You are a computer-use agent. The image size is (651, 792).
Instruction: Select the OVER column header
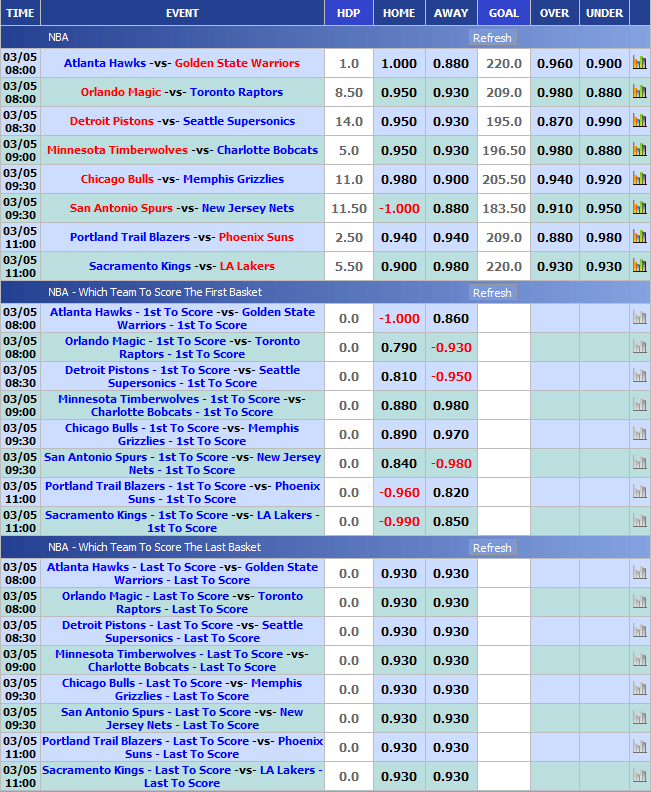click(555, 13)
